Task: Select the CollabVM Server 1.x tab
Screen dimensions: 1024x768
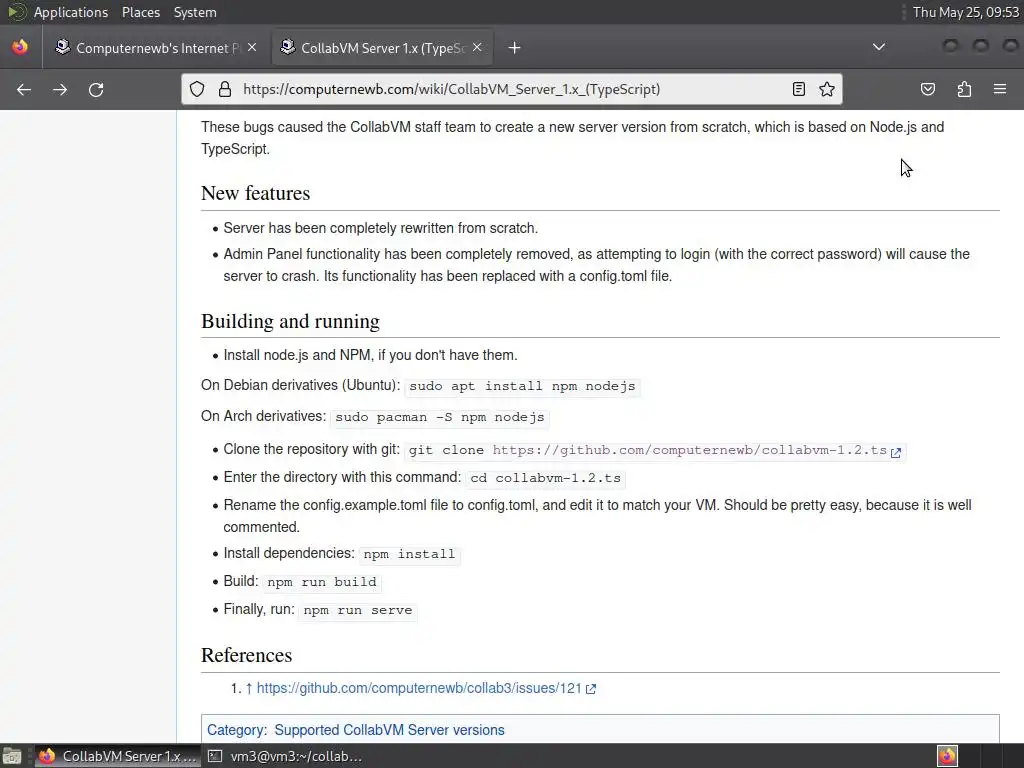Action: [382, 48]
